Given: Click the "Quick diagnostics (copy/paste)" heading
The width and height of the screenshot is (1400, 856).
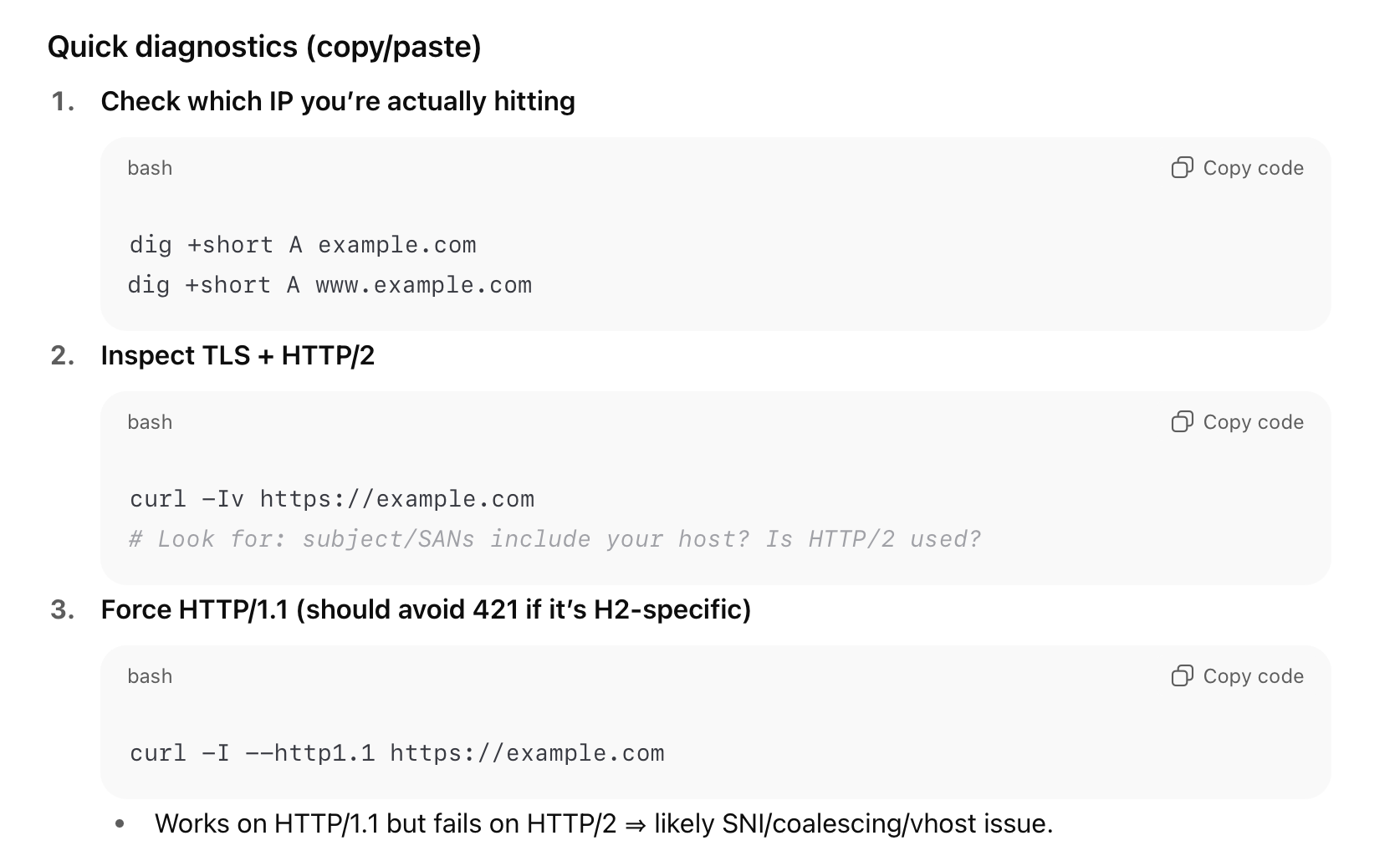Looking at the screenshot, I should (264, 47).
